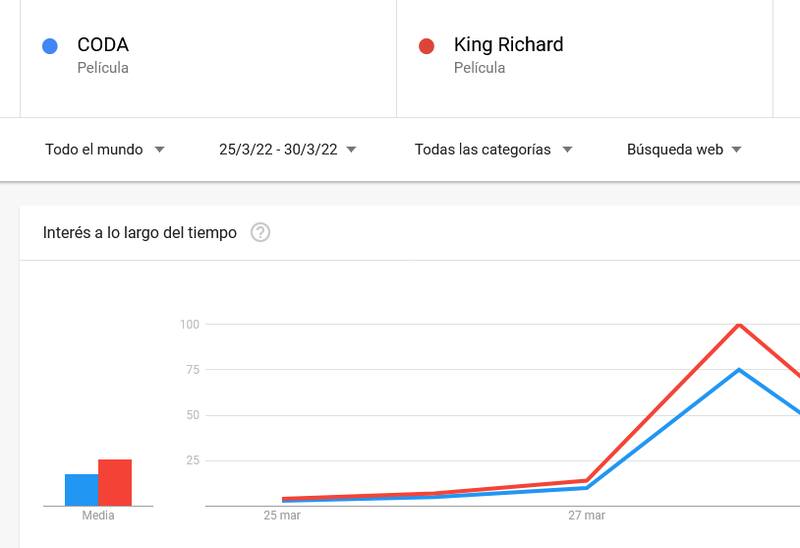
Task: Click the "25 mar" axis label
Action: (x=282, y=516)
